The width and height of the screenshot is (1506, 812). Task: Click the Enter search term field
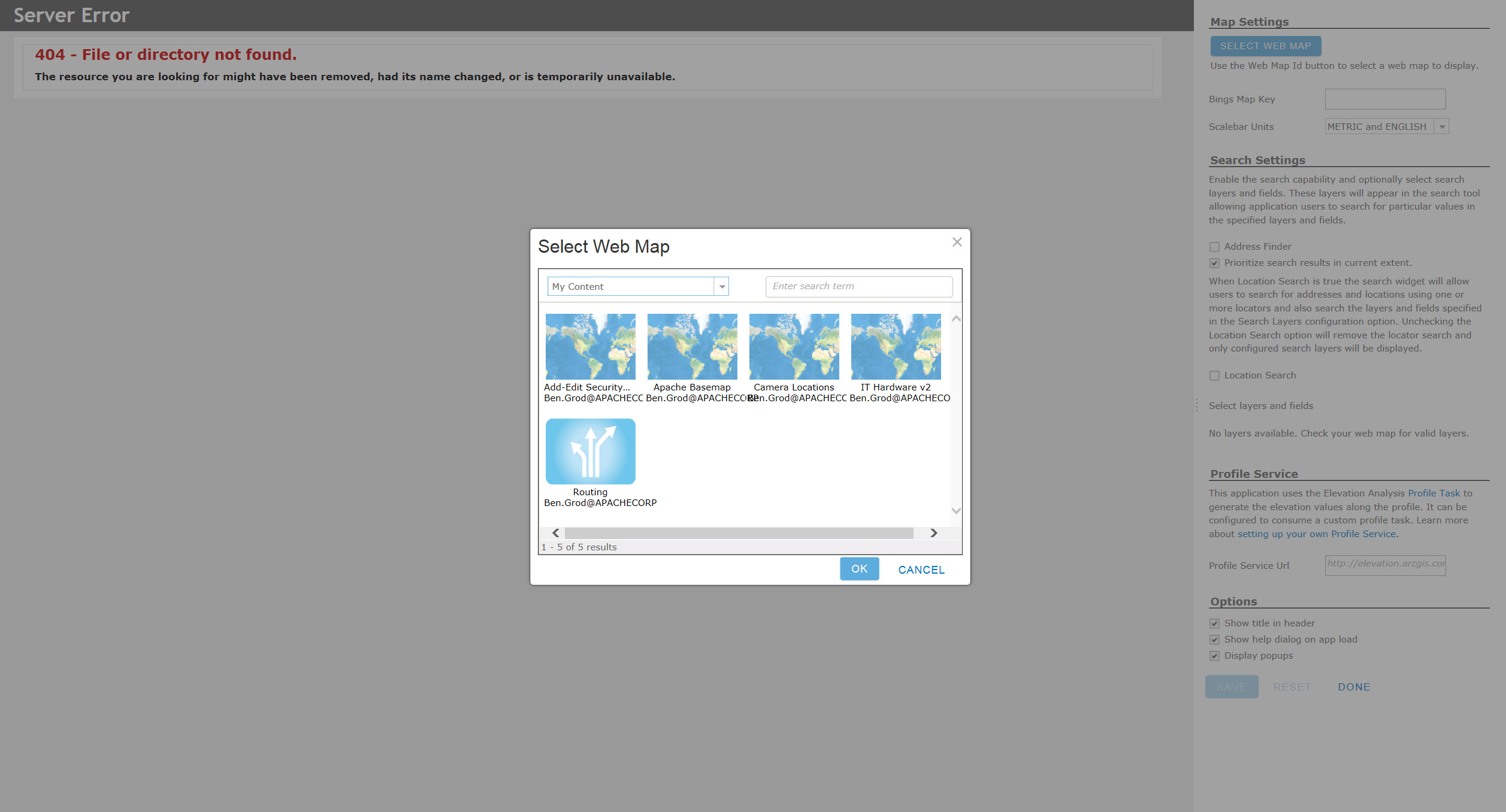[x=858, y=286]
